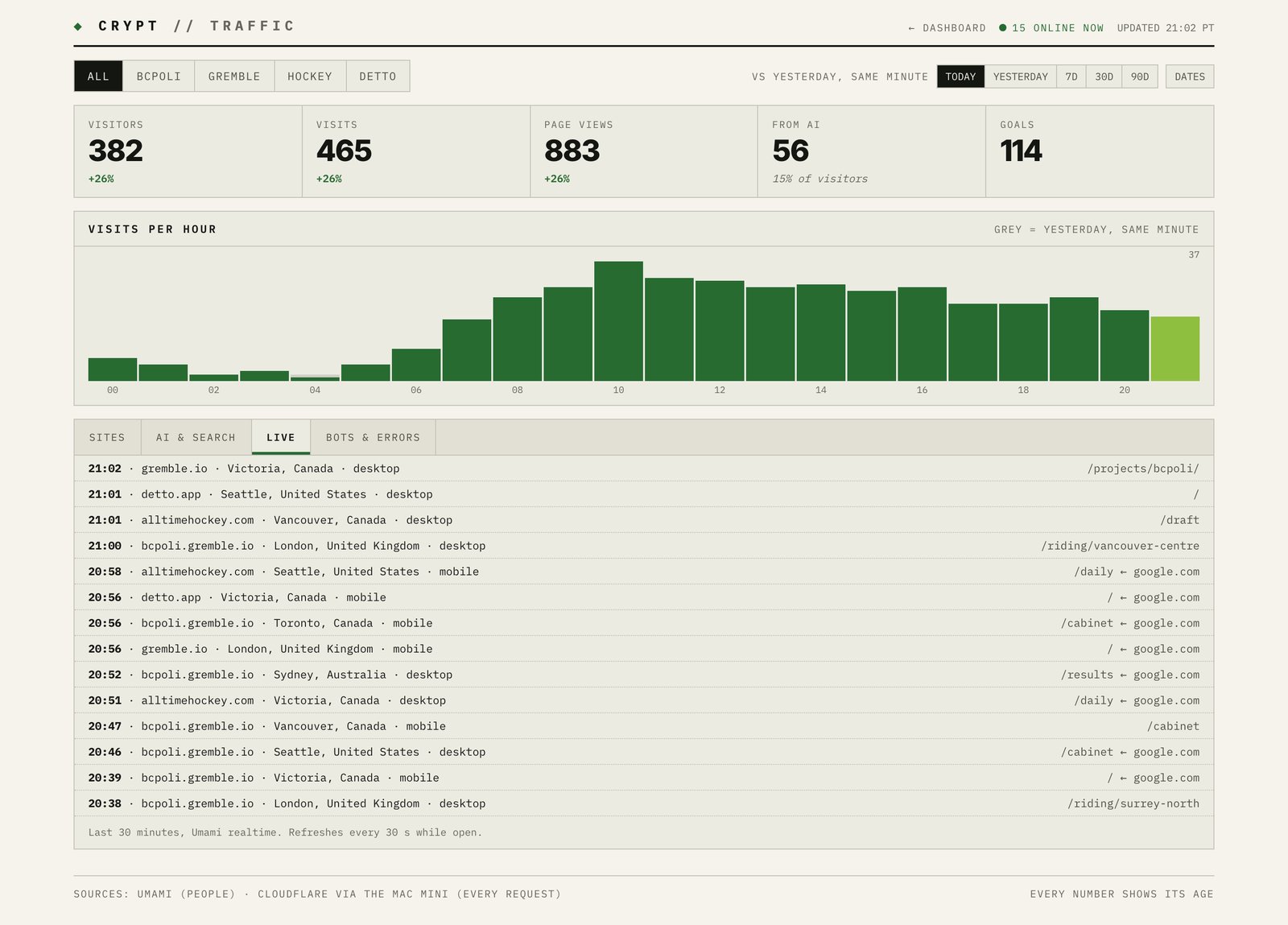Screen dimensions: 1288x925
Task: Select the LIVE tab
Action: click(281, 437)
